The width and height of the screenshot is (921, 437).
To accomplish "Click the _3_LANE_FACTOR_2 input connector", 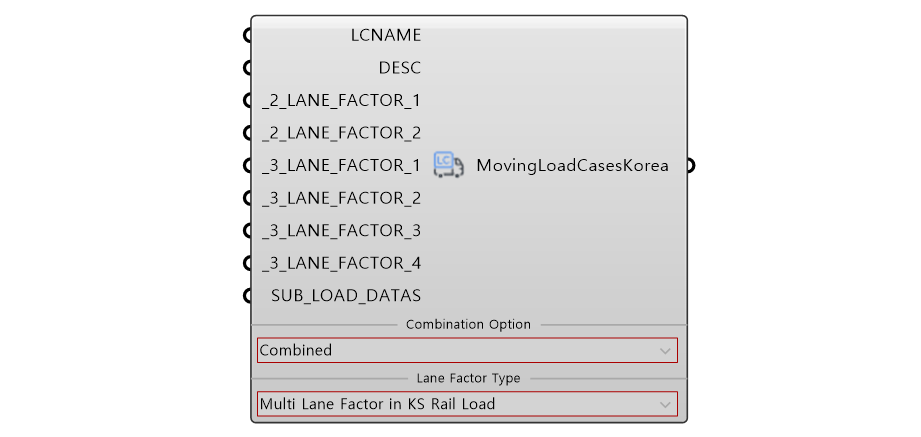I will [x=247, y=199].
